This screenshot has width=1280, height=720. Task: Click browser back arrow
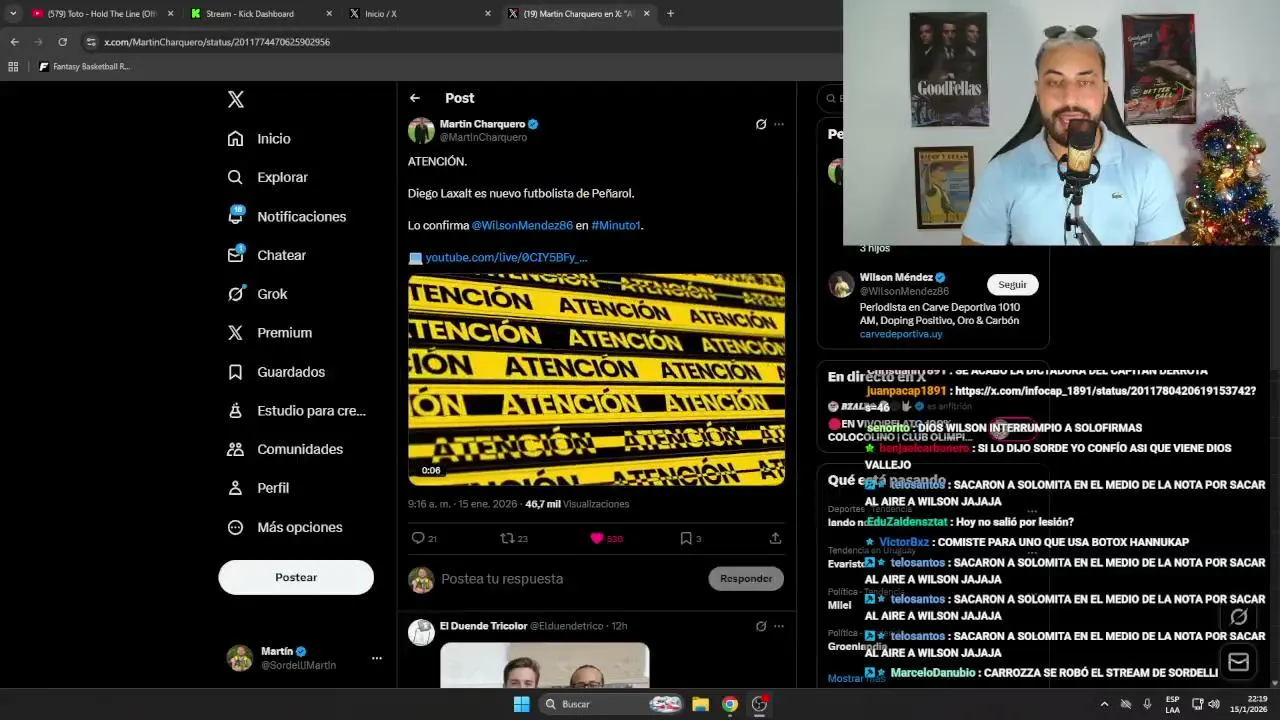tap(14, 42)
